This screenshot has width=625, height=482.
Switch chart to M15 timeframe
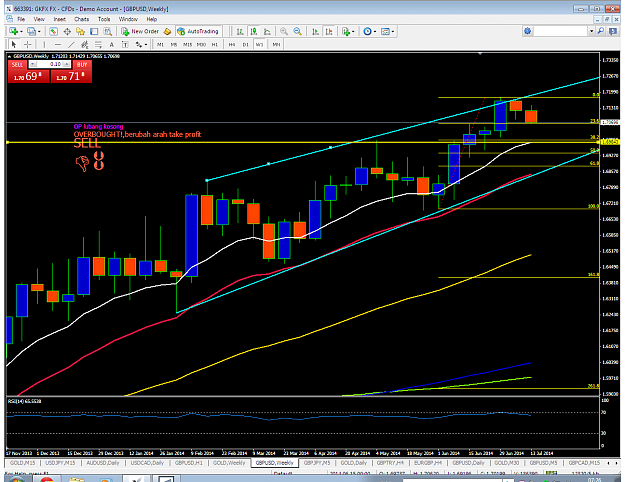tap(187, 45)
